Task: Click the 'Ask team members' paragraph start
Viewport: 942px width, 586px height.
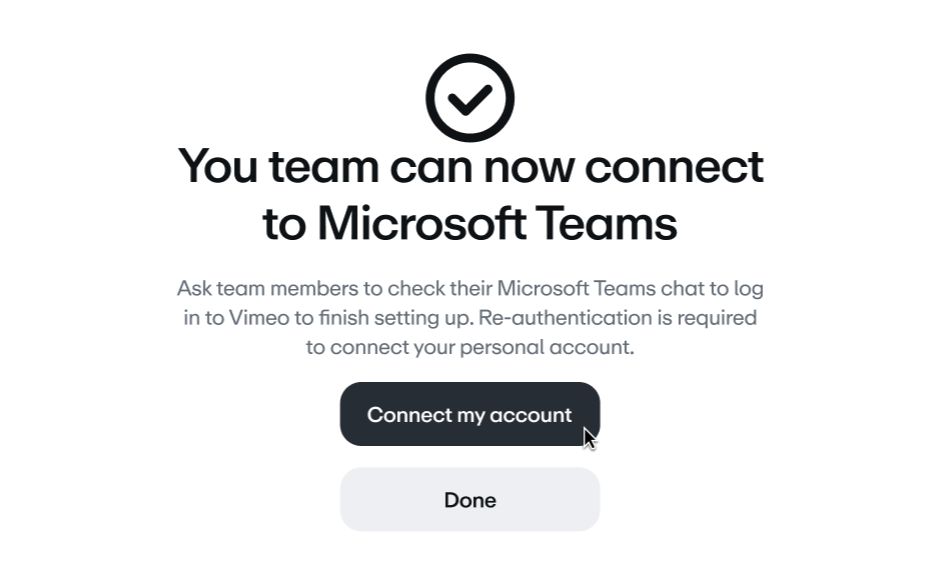Action: click(x=267, y=288)
